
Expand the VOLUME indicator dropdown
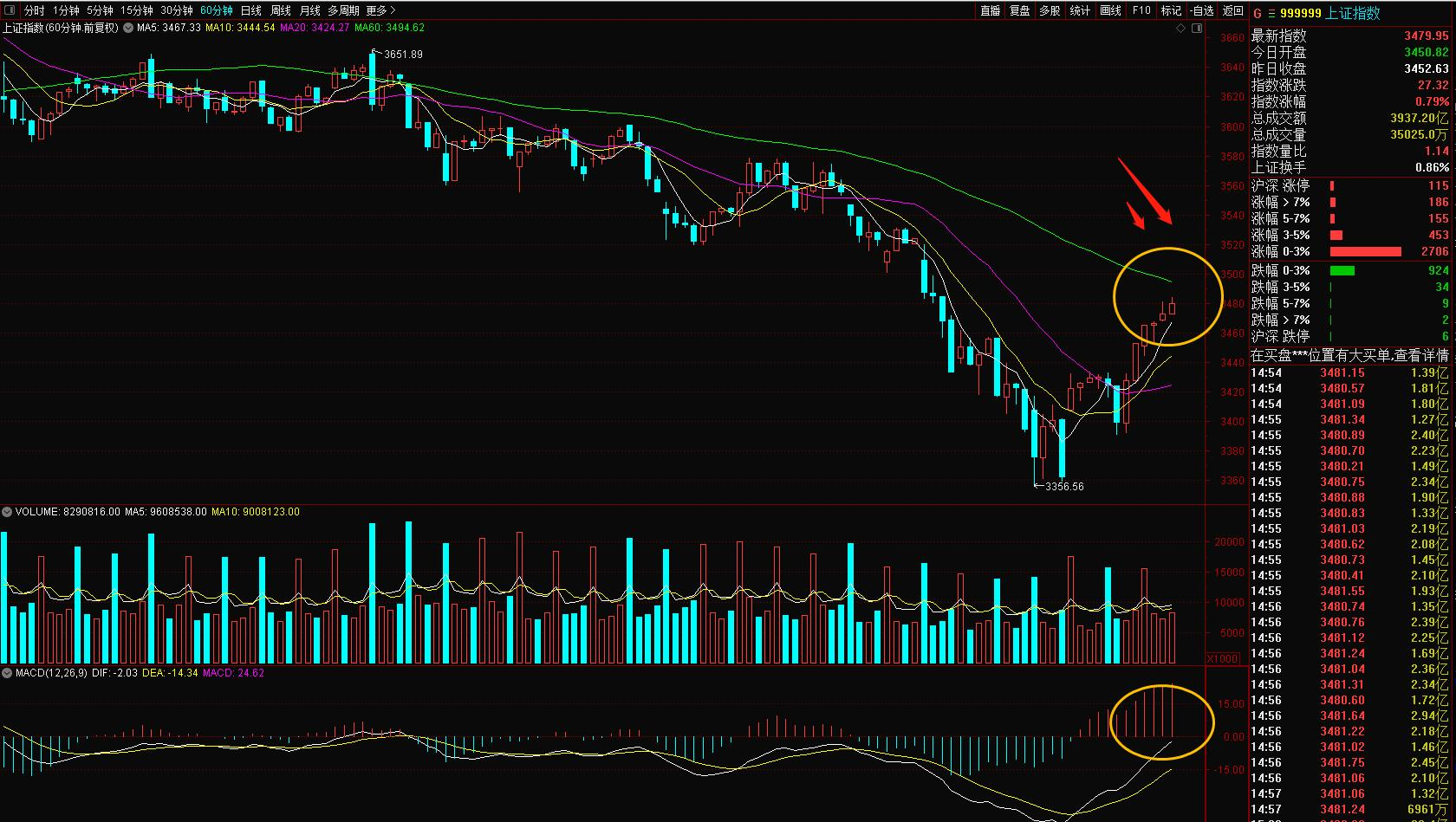point(7,512)
